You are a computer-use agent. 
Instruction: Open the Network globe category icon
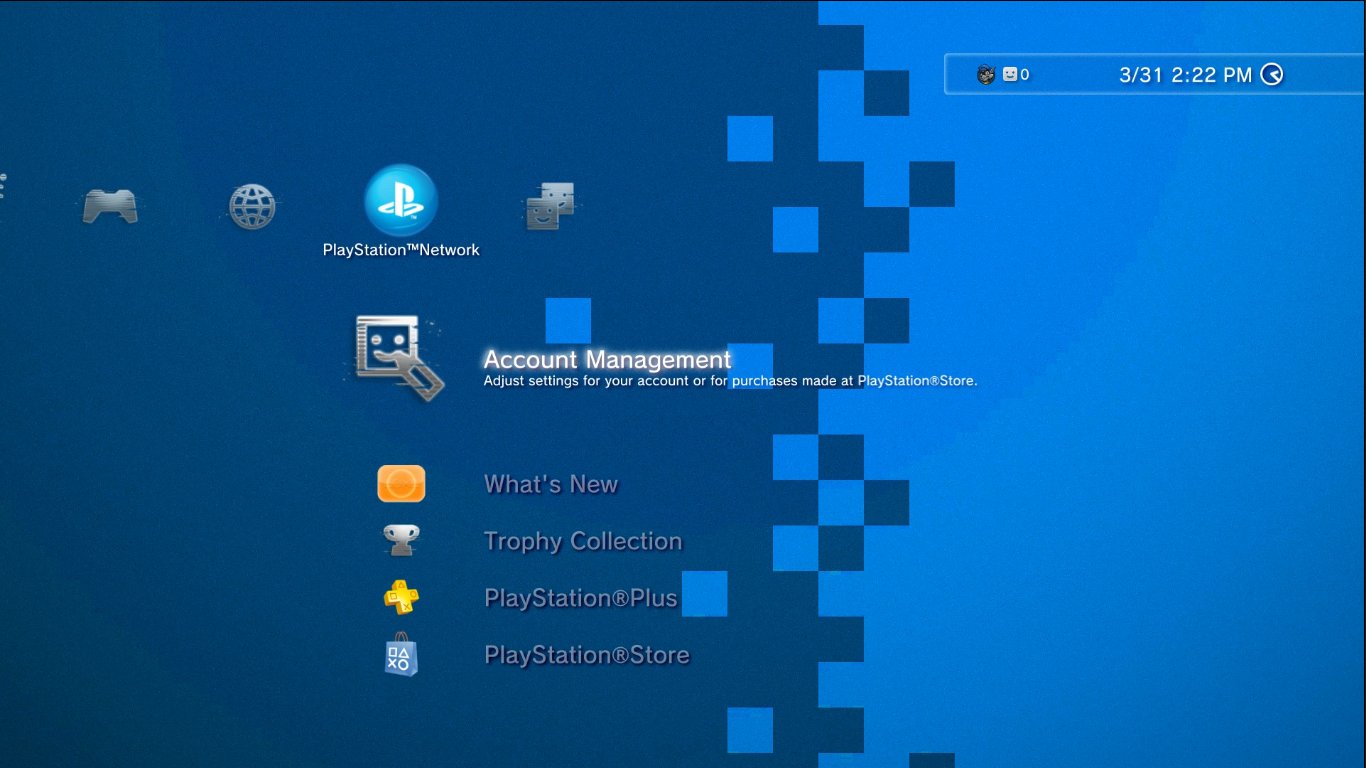pyautogui.click(x=252, y=207)
